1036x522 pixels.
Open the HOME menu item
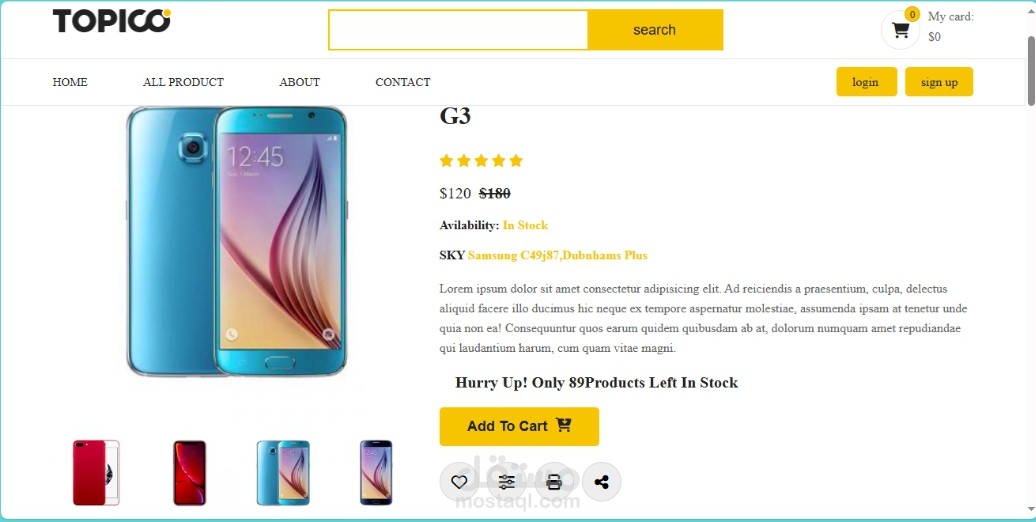click(x=70, y=82)
